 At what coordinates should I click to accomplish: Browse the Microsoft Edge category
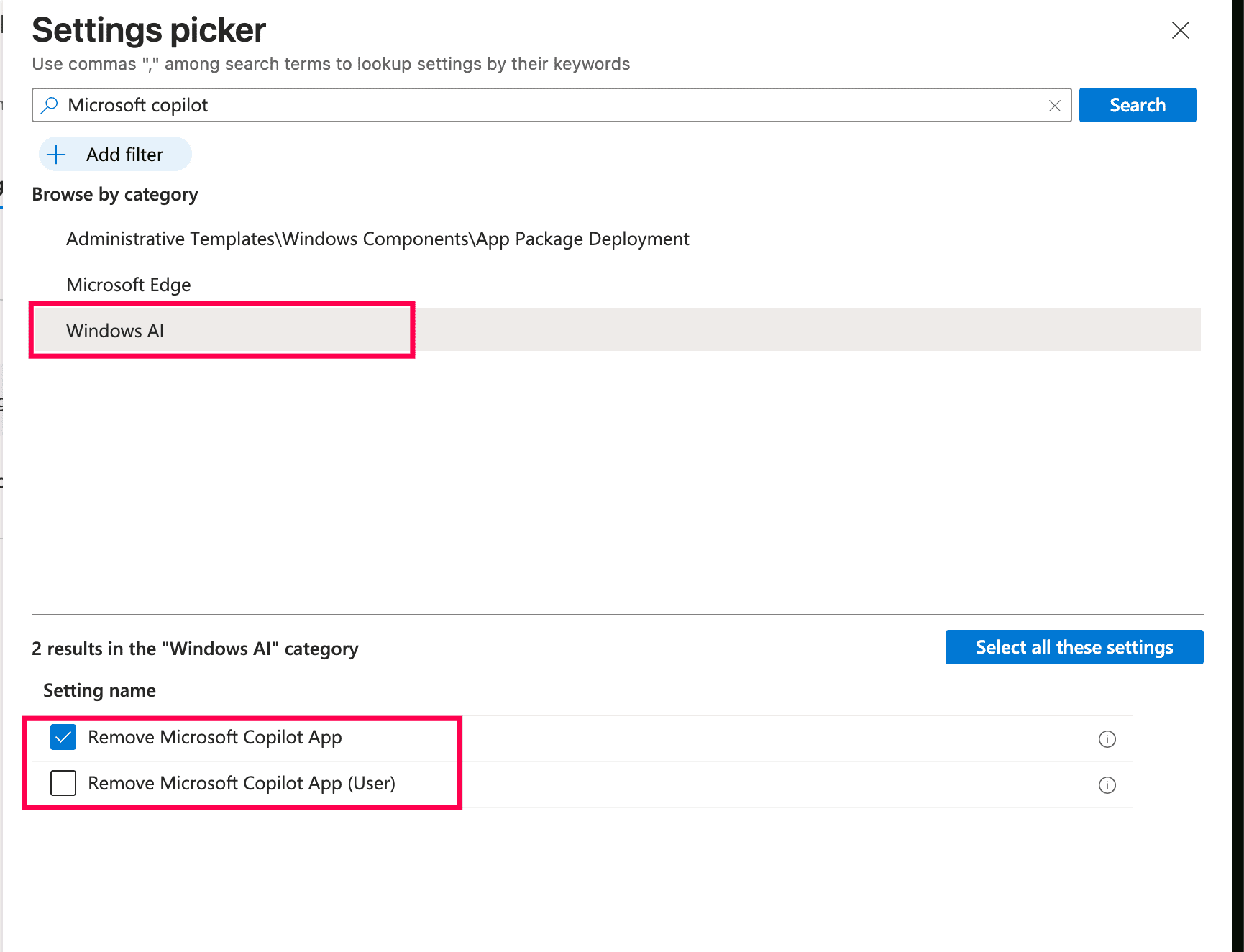[128, 284]
